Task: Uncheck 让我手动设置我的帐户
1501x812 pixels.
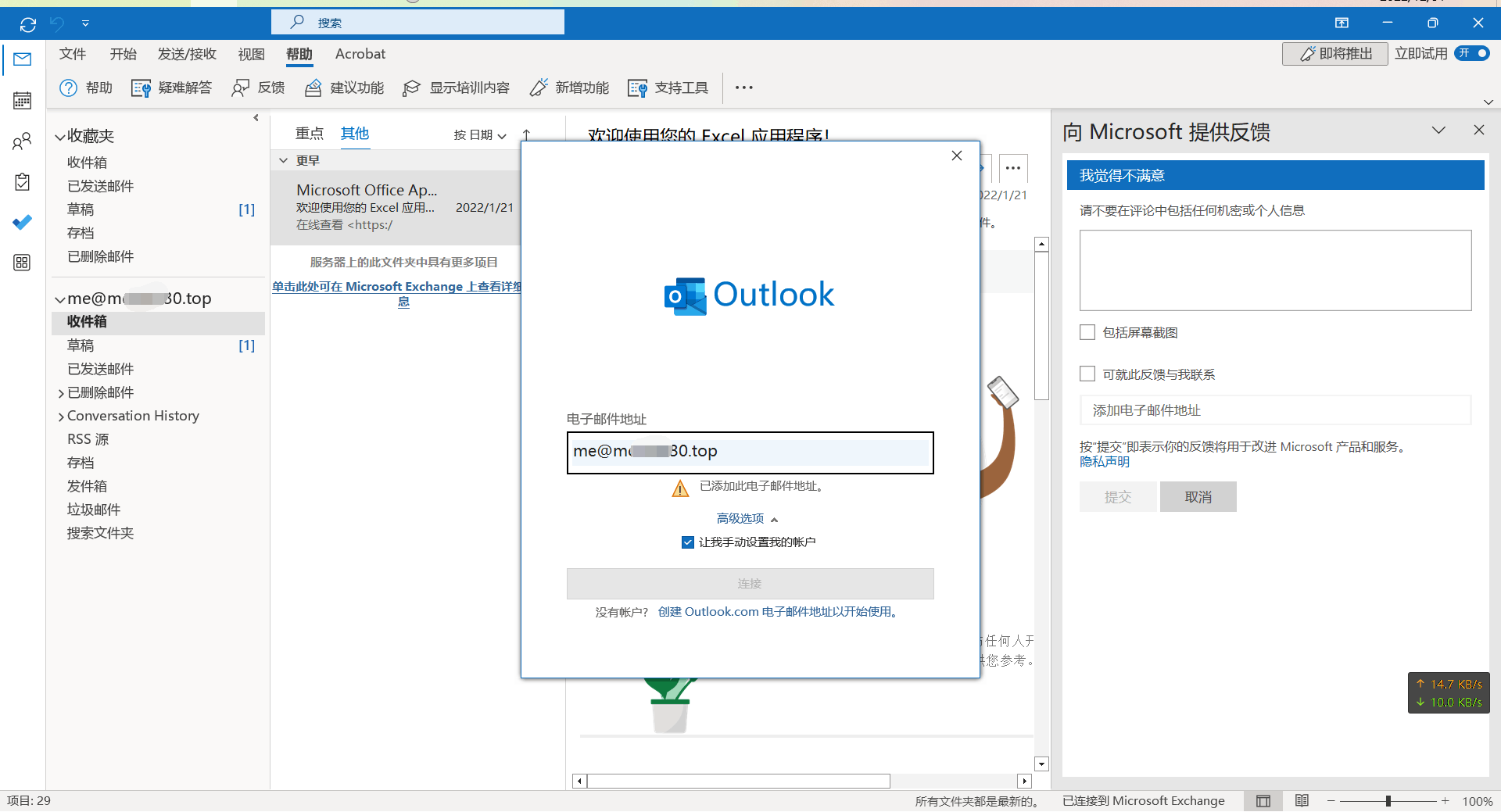Action: (x=687, y=542)
